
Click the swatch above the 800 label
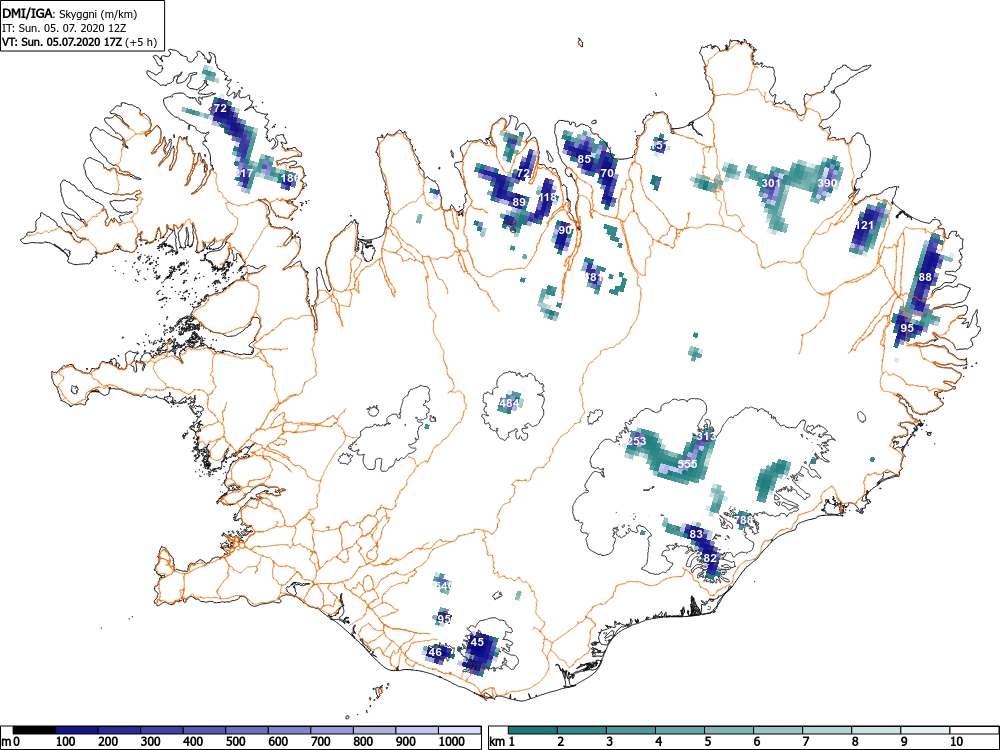pos(375,730)
